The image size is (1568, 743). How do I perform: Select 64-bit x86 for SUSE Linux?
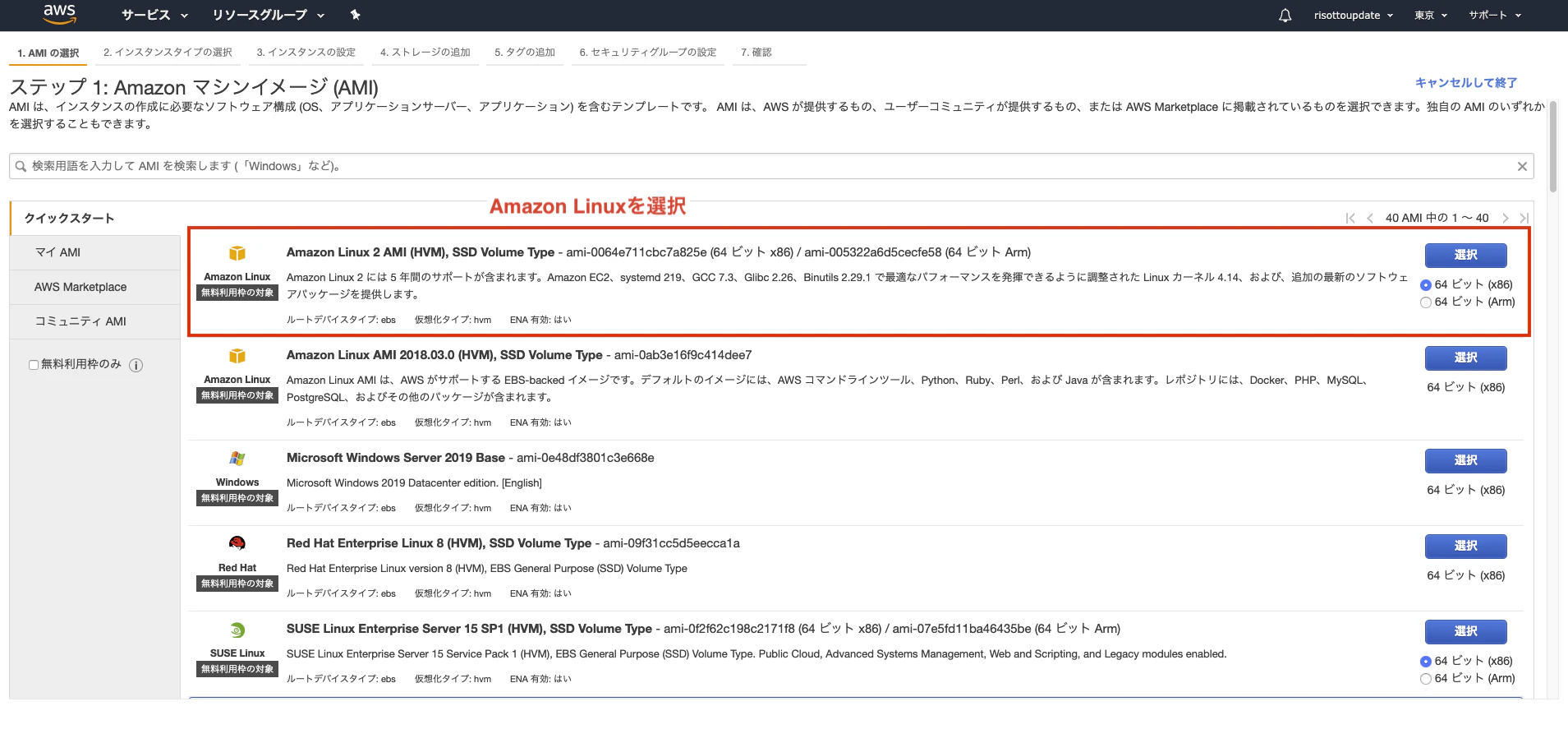(1426, 662)
